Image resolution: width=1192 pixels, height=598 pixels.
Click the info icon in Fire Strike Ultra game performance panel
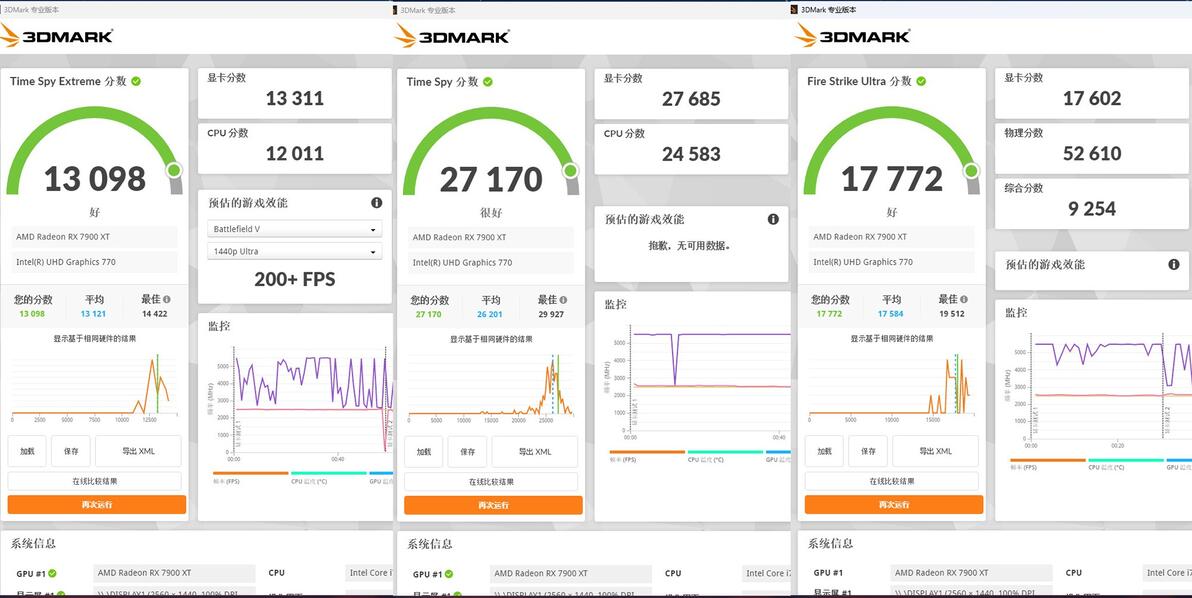pyautogui.click(x=1174, y=264)
